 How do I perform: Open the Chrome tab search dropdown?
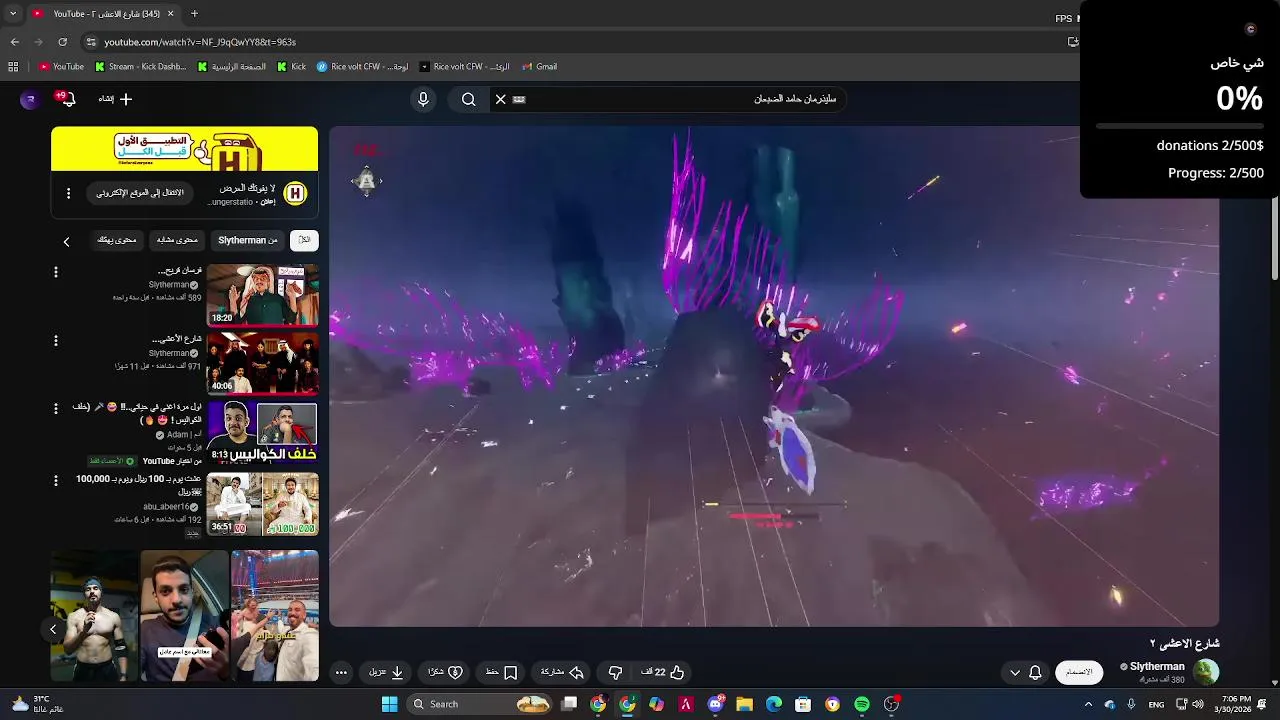coord(11,14)
